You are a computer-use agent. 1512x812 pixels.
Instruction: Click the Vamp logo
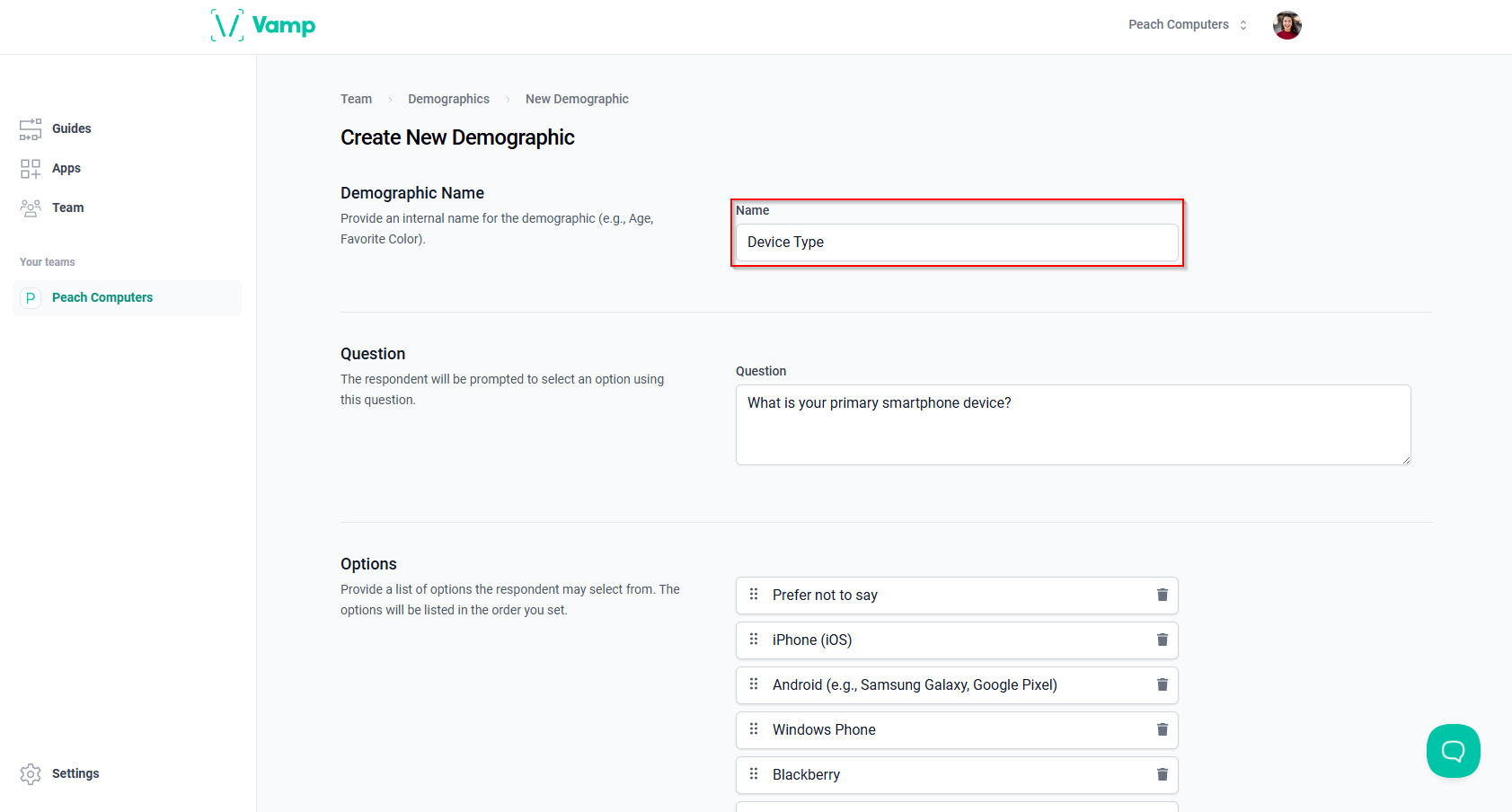click(x=263, y=24)
